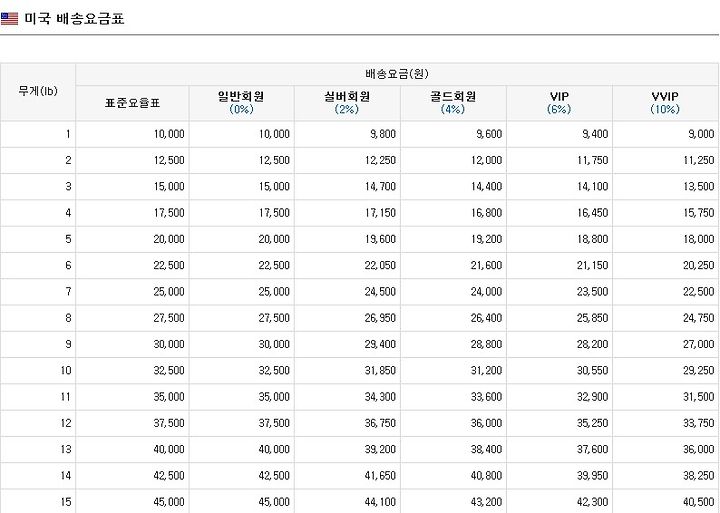Click the 29,400 silver member rate
The image size is (720, 513).
tap(380, 344)
